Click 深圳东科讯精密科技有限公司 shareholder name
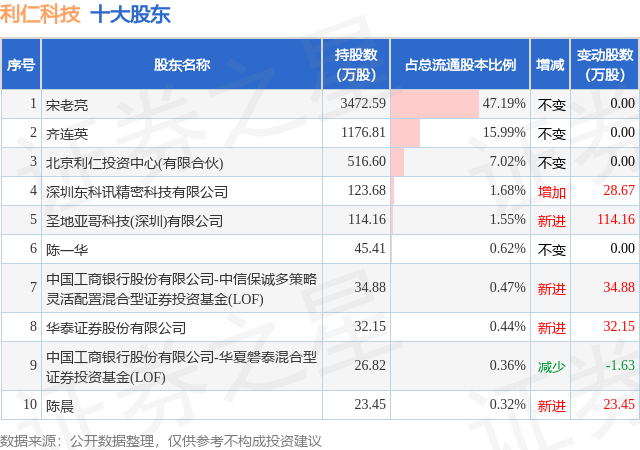The image size is (640, 450). 136,191
